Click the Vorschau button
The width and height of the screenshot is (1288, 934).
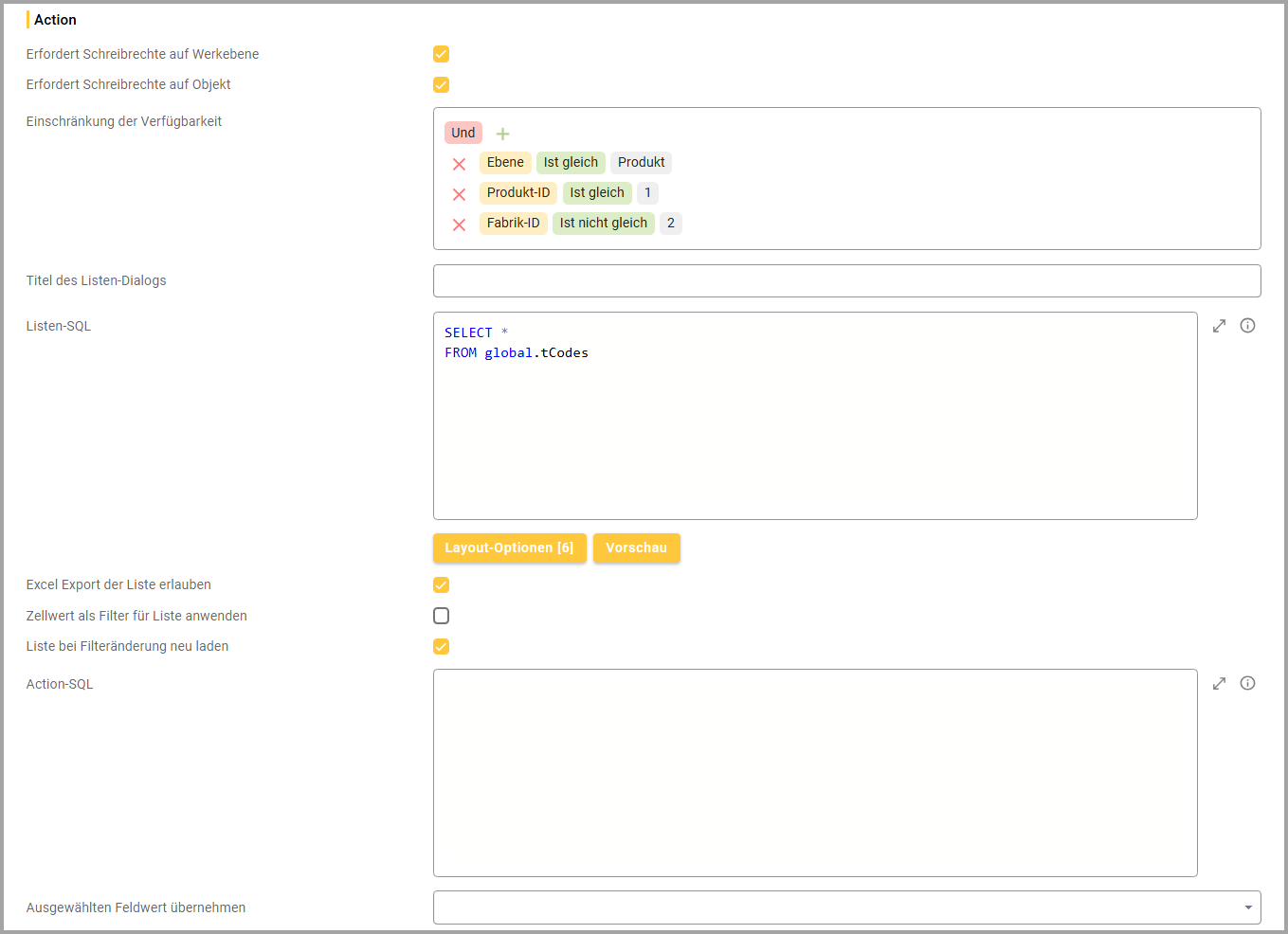(636, 548)
